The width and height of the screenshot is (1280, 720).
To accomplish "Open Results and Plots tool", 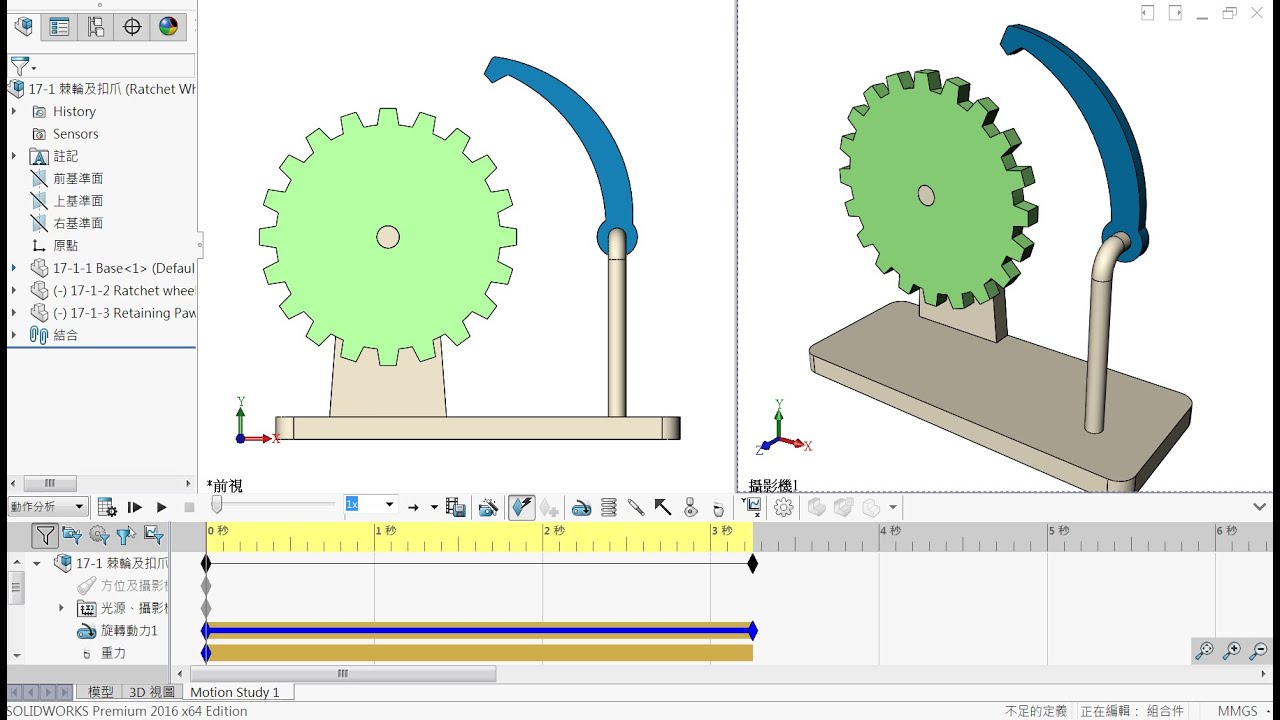I will [753, 508].
